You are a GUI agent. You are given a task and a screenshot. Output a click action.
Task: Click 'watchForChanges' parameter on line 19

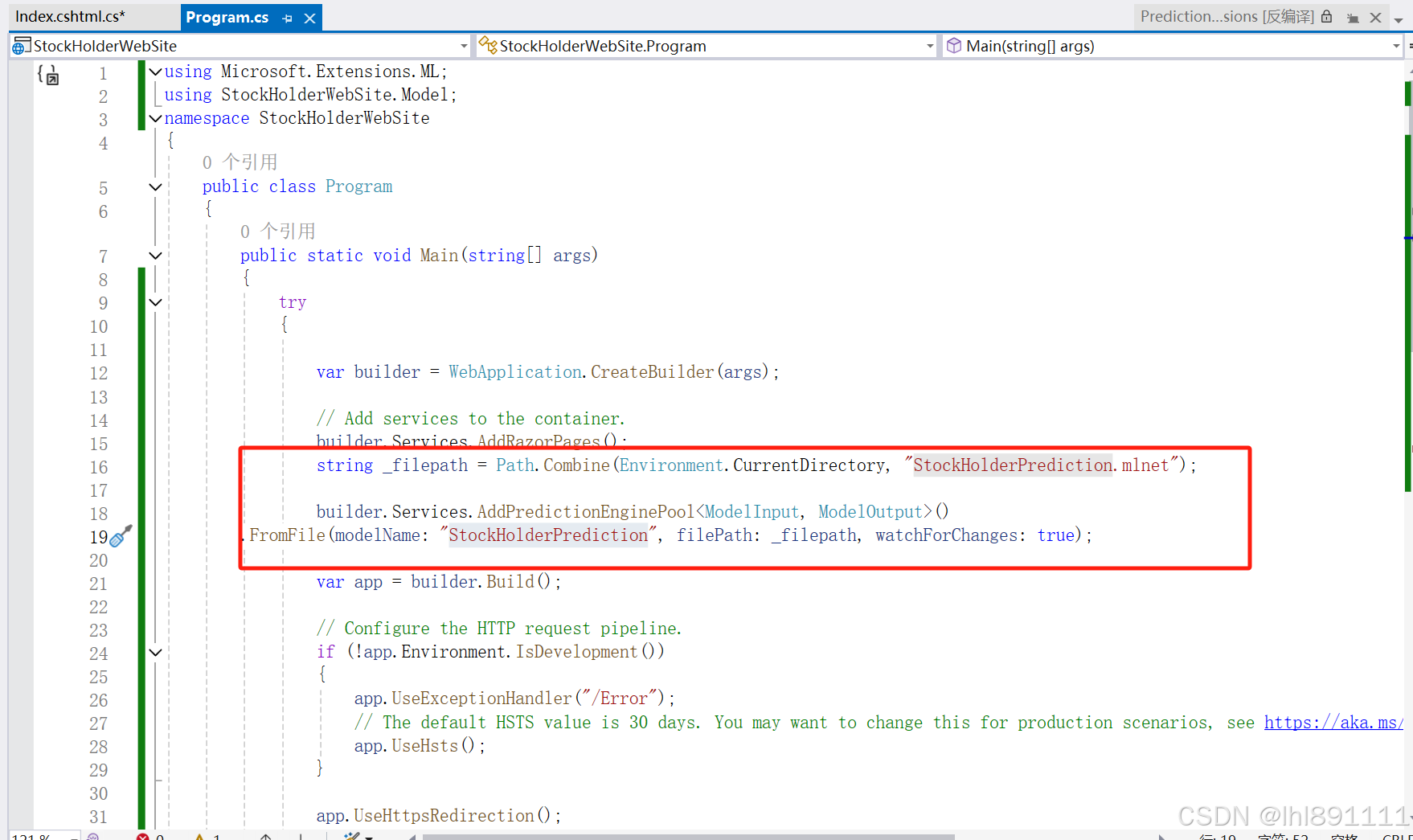point(945,535)
